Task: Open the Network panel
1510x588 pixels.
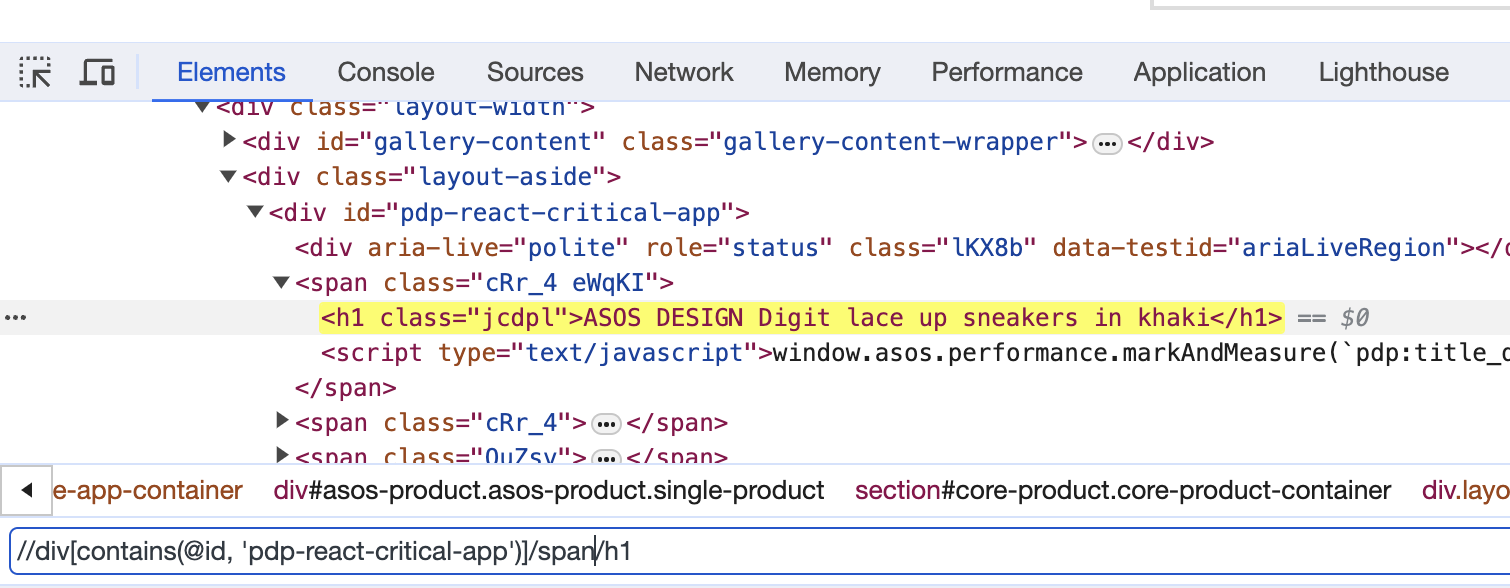Action: pos(683,72)
